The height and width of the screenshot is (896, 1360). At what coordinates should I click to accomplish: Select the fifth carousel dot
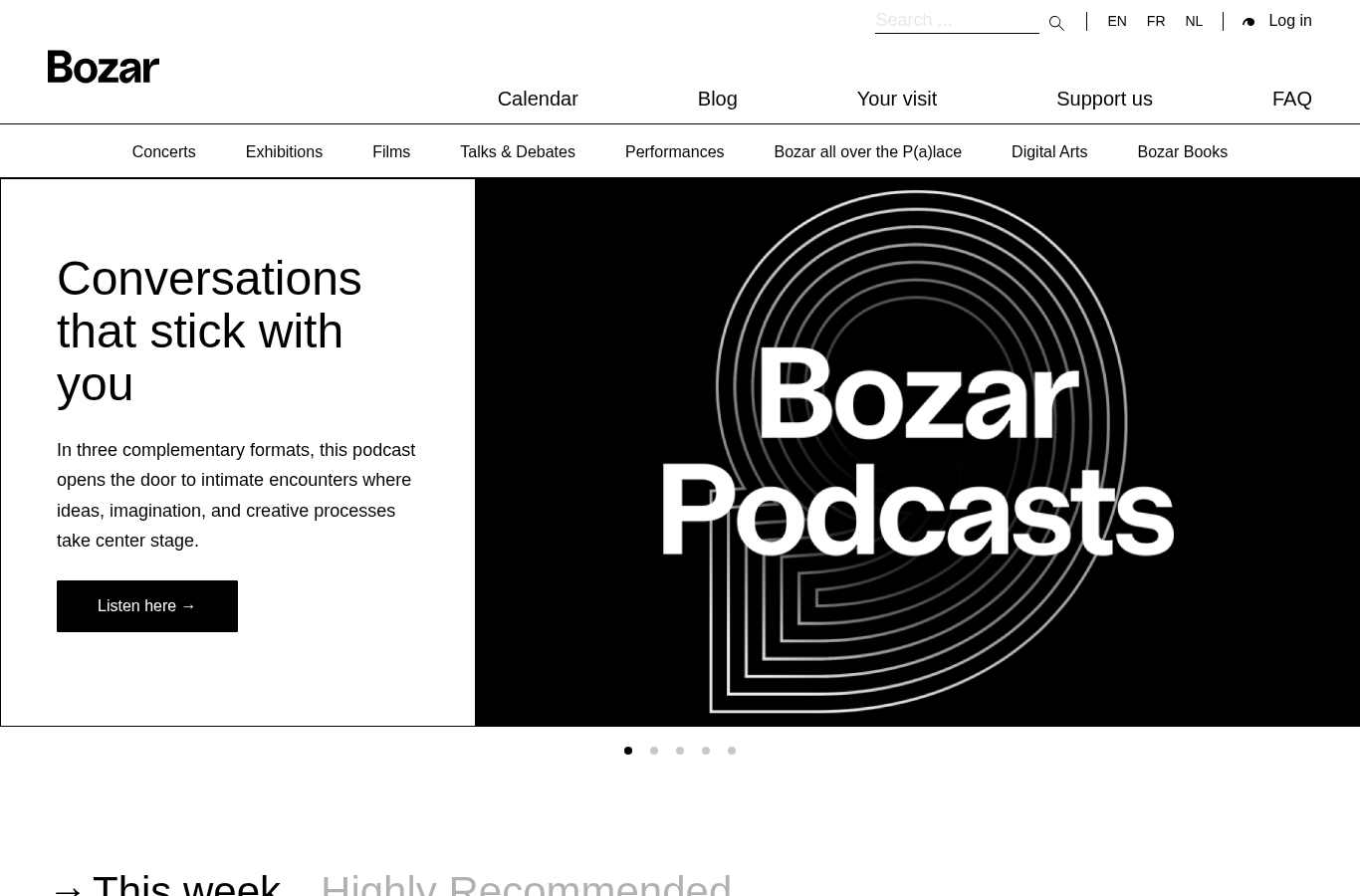(x=732, y=751)
